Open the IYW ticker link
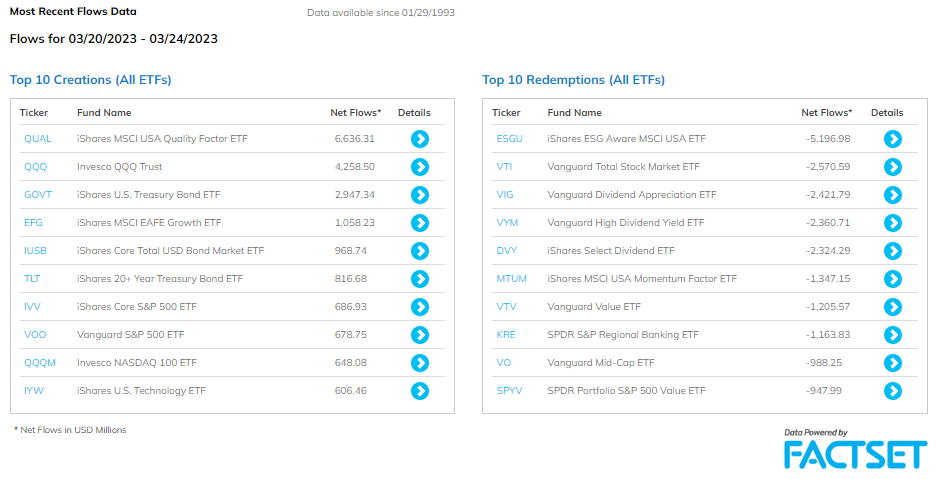 coord(33,391)
